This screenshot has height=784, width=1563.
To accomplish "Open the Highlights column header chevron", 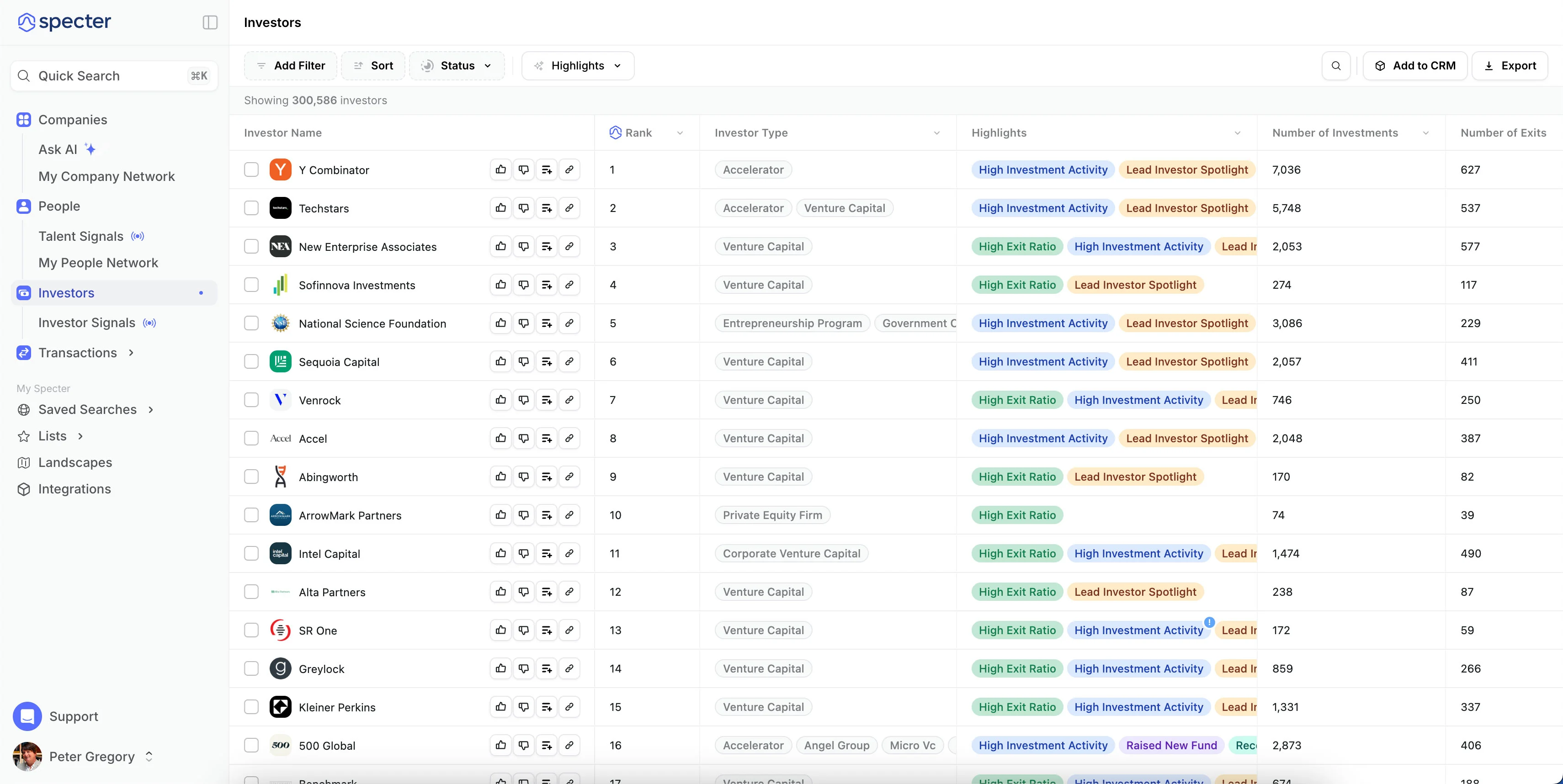I will tap(1237, 133).
